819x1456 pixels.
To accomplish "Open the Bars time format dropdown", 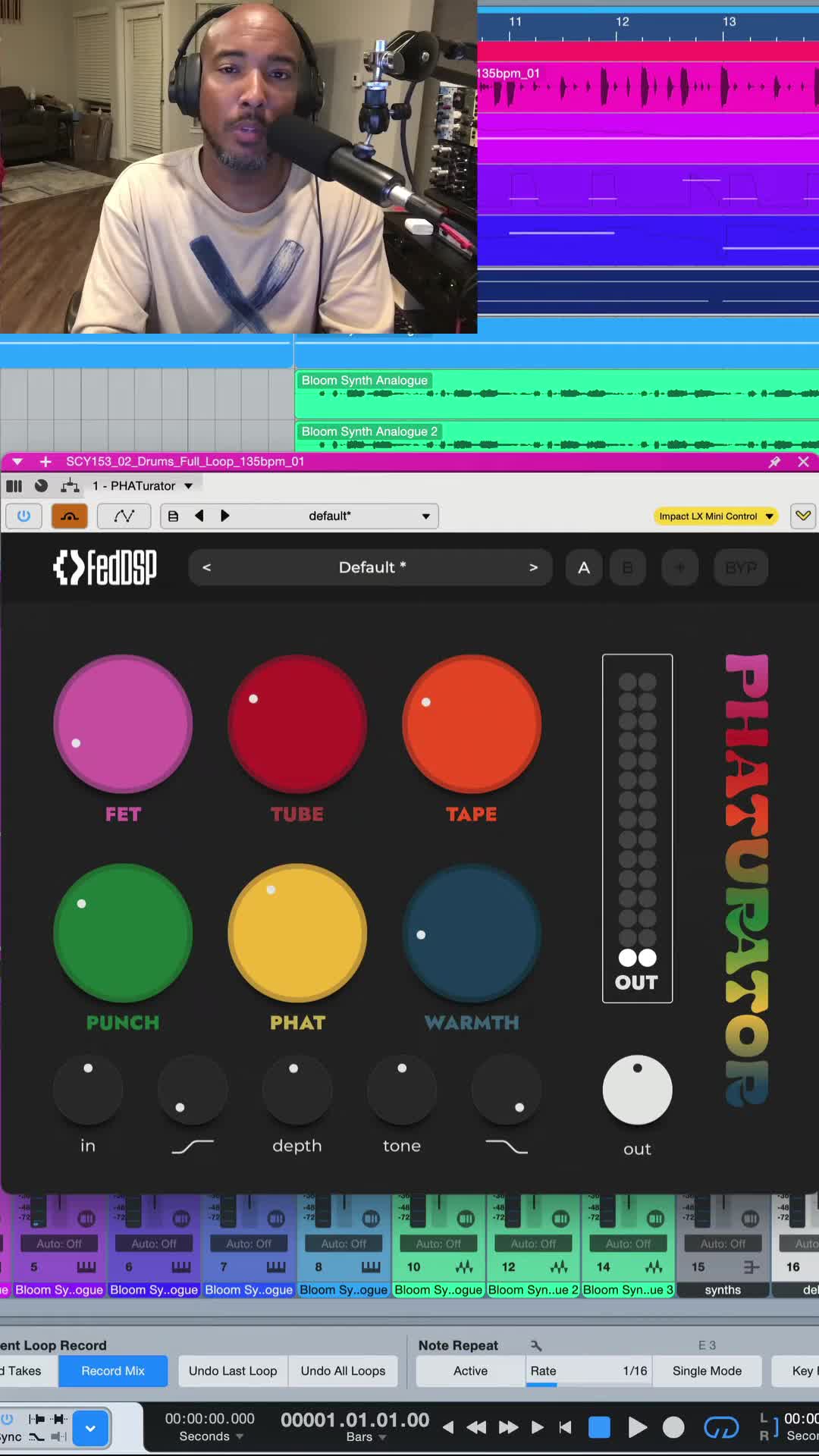I will [x=366, y=1437].
